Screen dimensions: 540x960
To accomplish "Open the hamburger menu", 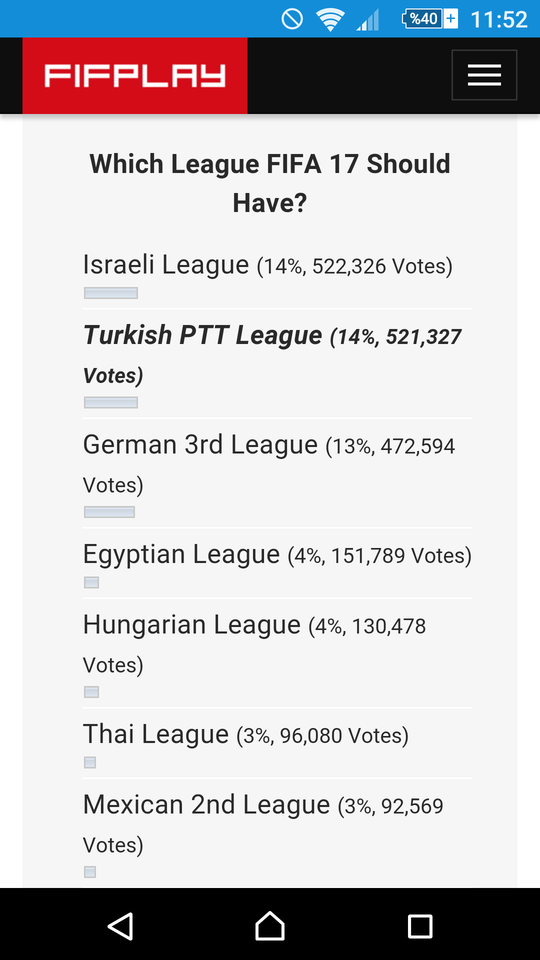I will coord(484,75).
